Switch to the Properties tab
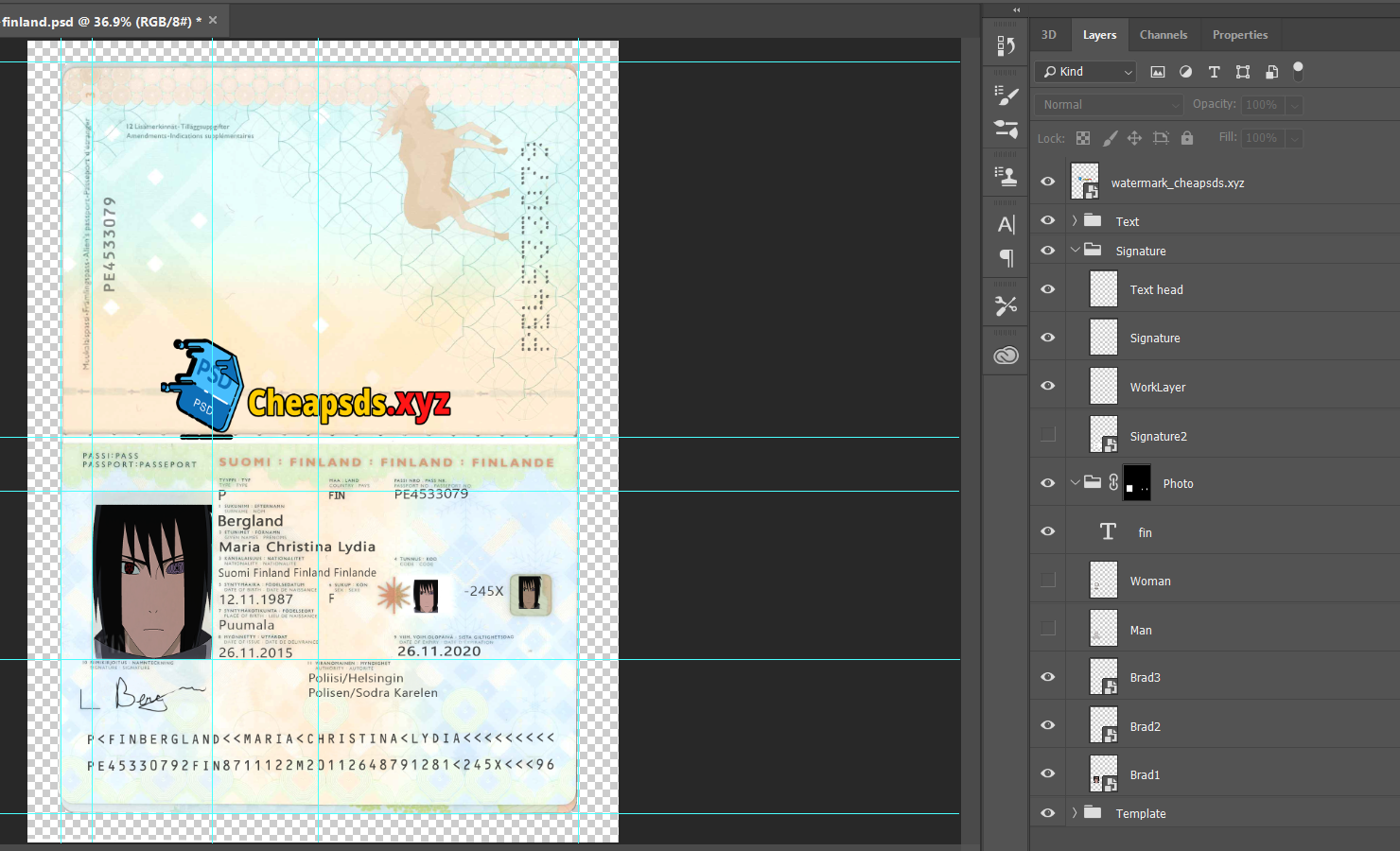Screen dimensions: 1400x851 pos(1239,35)
